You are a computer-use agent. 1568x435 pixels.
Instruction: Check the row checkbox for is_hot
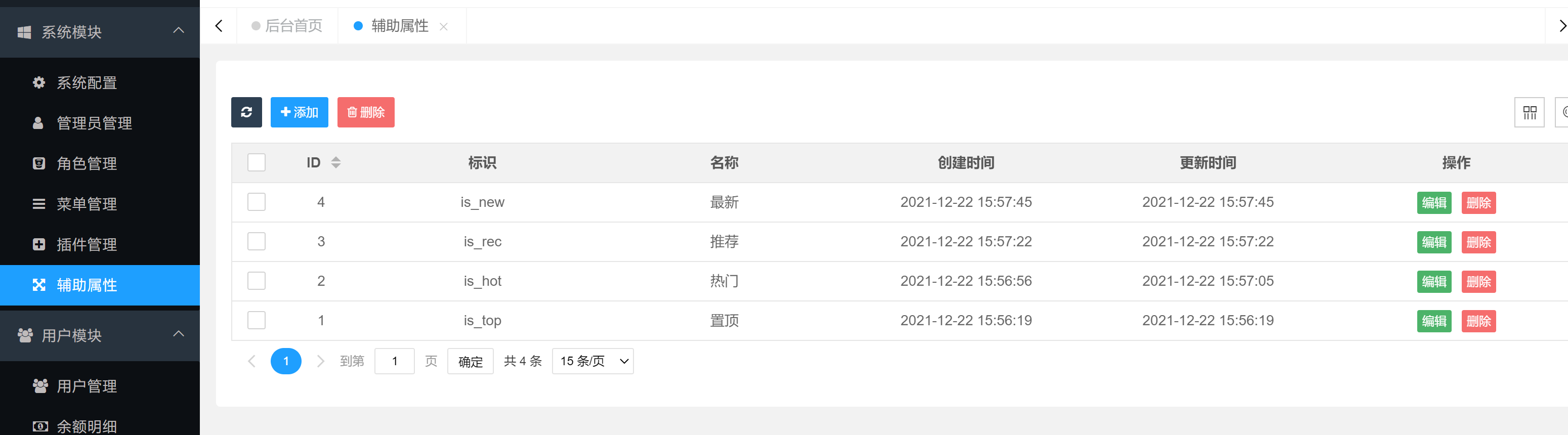coord(256,280)
